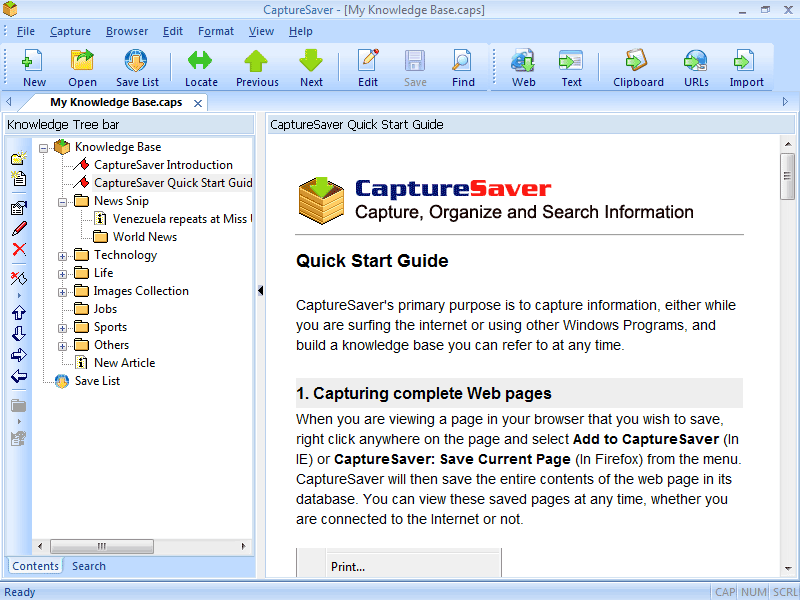
Task: Click the Save List toolbar icon
Action: point(137,67)
